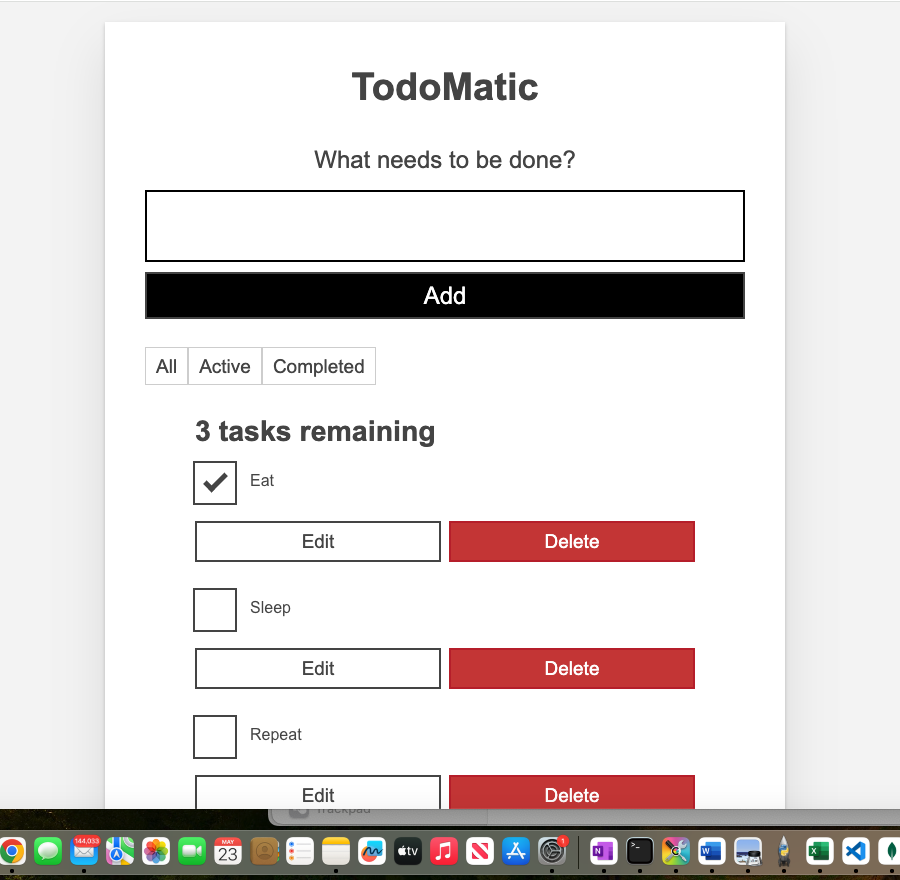The height and width of the screenshot is (880, 900).
Task: Open the Calendar app
Action: click(227, 851)
